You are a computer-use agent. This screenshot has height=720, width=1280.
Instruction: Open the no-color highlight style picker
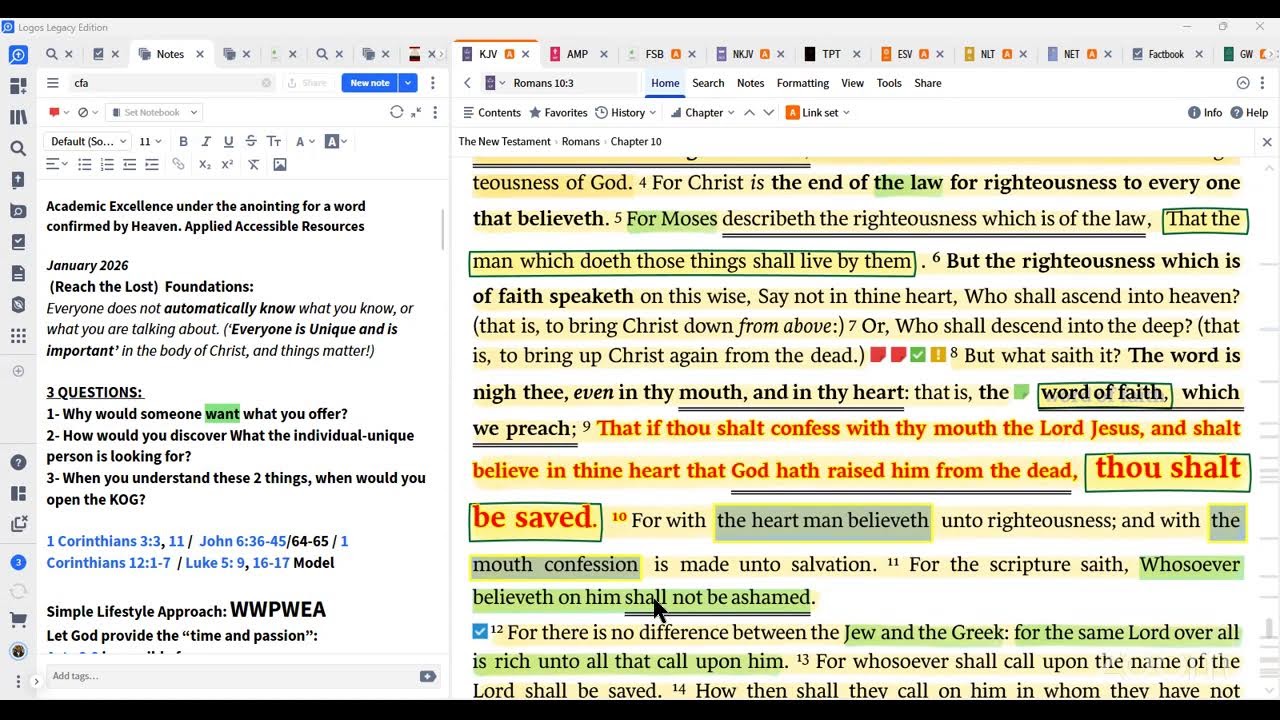point(87,112)
